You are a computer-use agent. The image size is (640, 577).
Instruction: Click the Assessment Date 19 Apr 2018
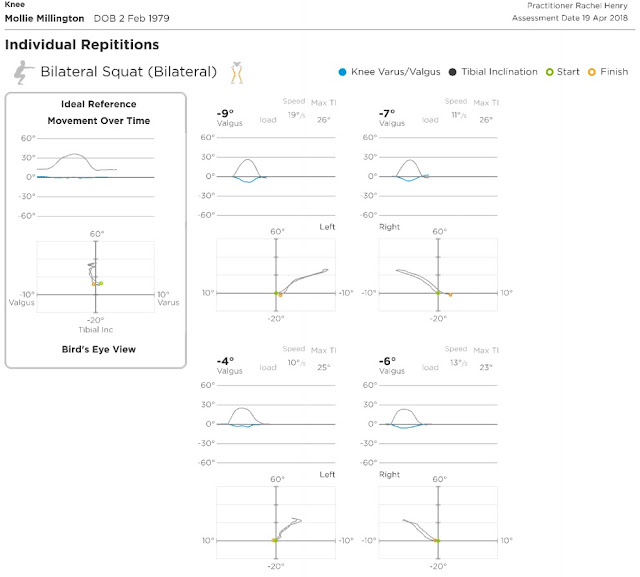(x=570, y=18)
